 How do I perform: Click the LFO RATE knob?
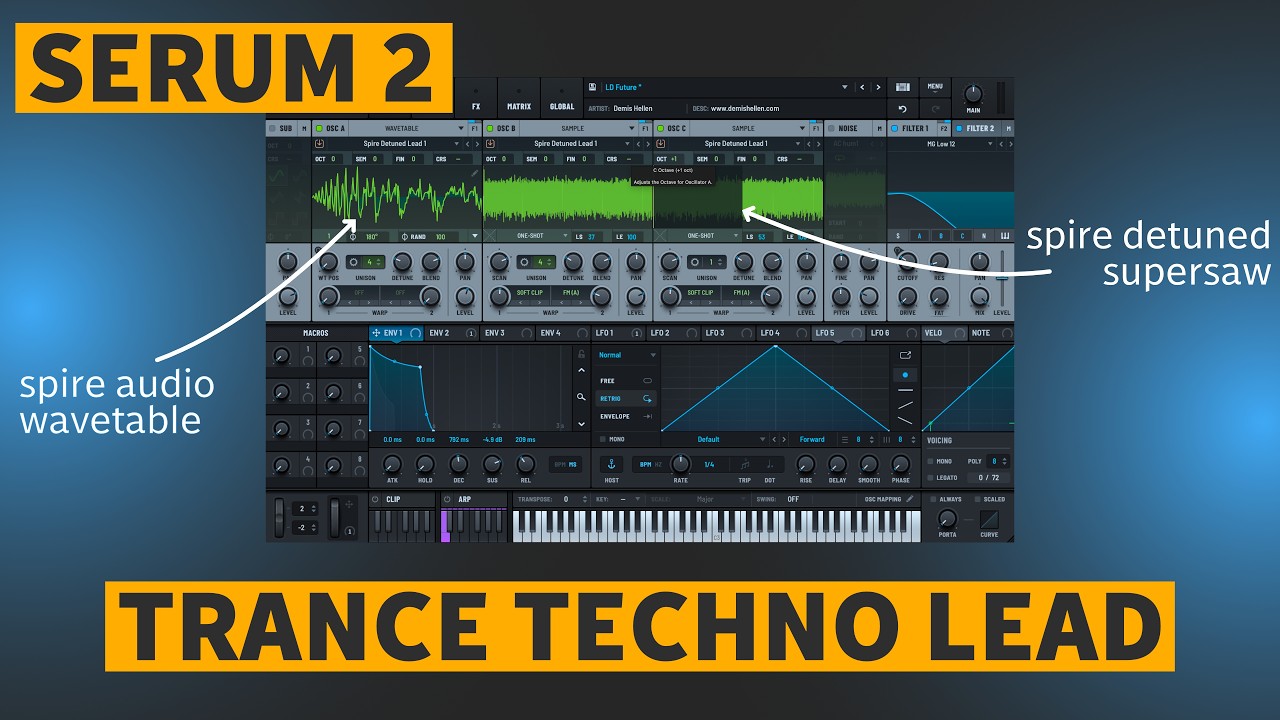click(680, 464)
